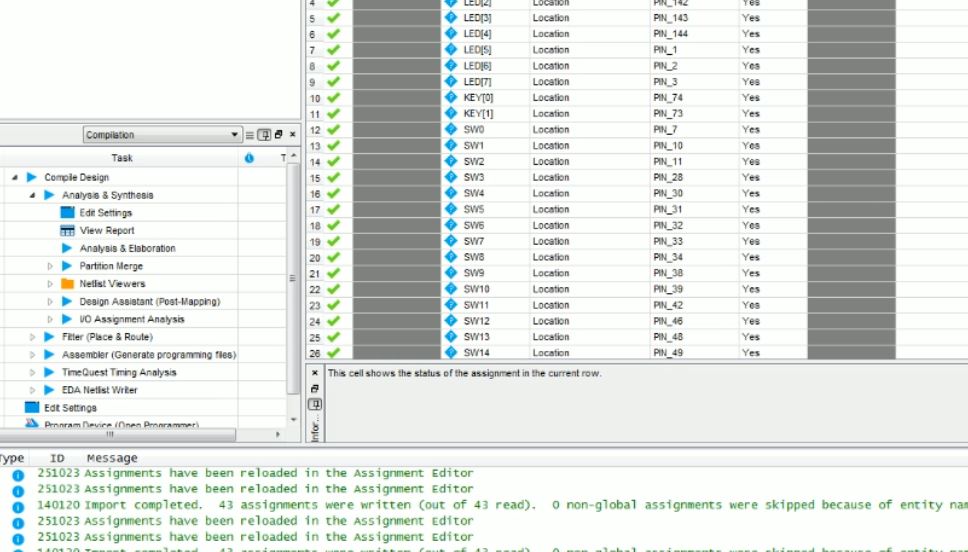Image resolution: width=968 pixels, height=552 pixels.
Task: Click the green status checkmark in row 20
Action: (x=333, y=258)
